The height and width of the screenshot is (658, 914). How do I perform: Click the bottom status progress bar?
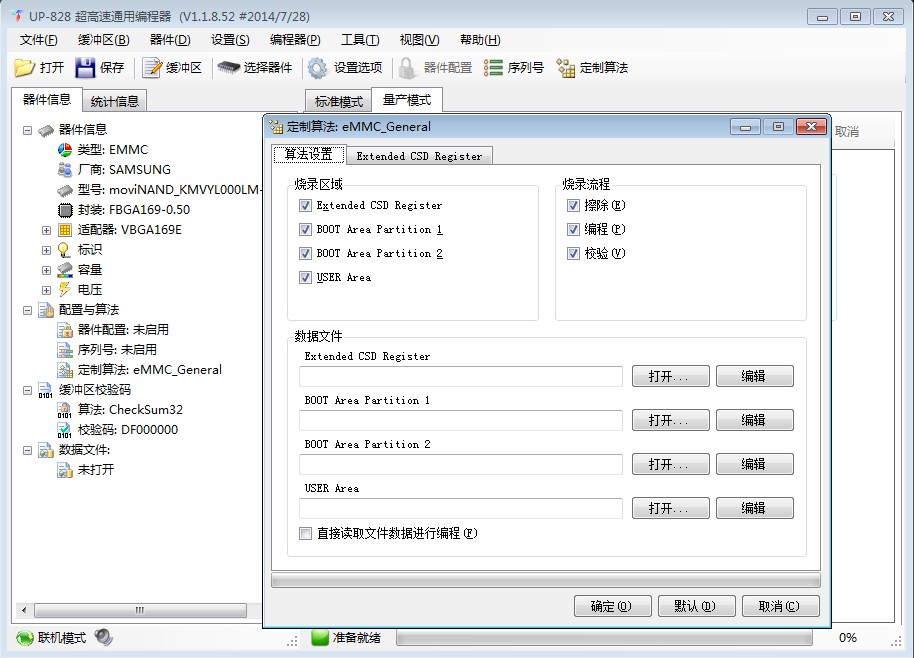(x=604, y=638)
